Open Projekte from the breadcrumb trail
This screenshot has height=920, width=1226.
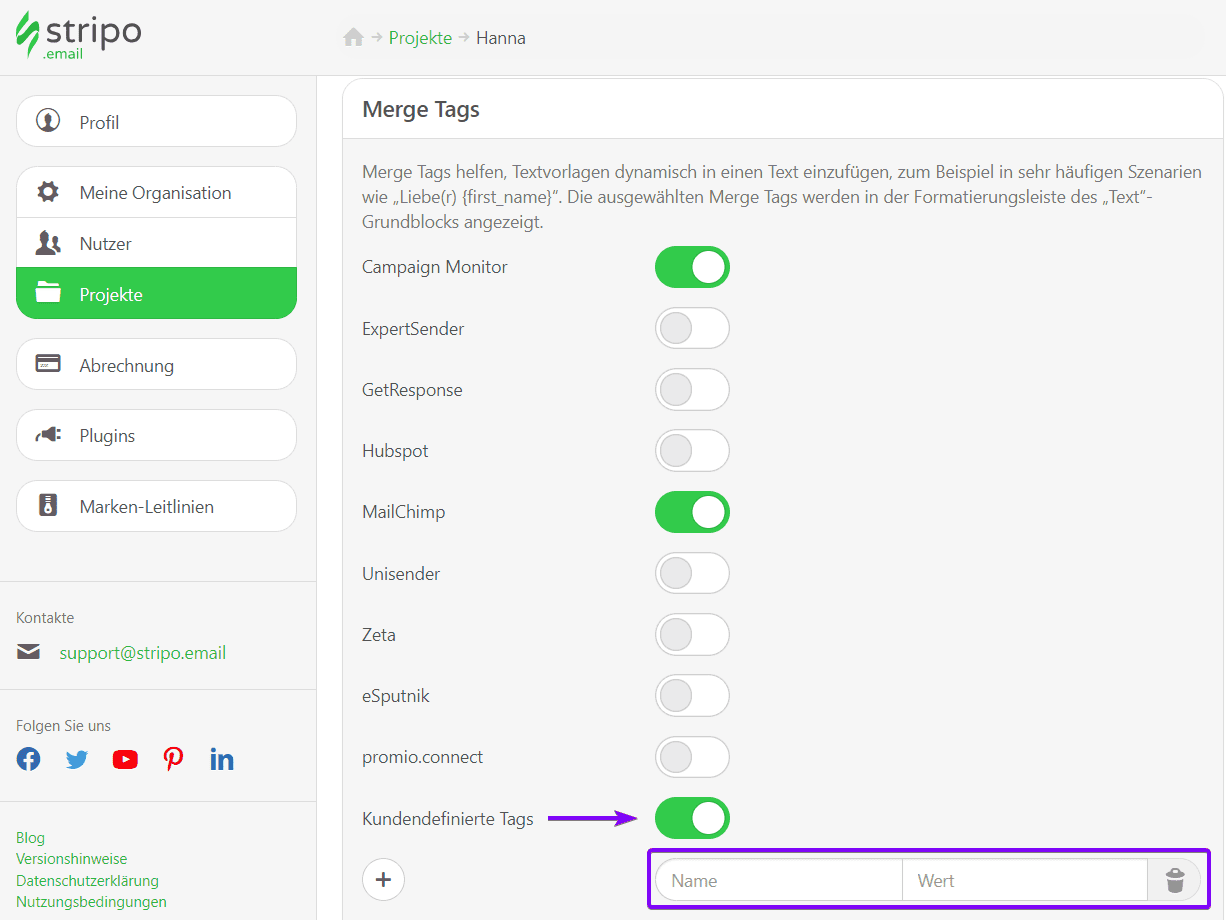pyautogui.click(x=420, y=37)
